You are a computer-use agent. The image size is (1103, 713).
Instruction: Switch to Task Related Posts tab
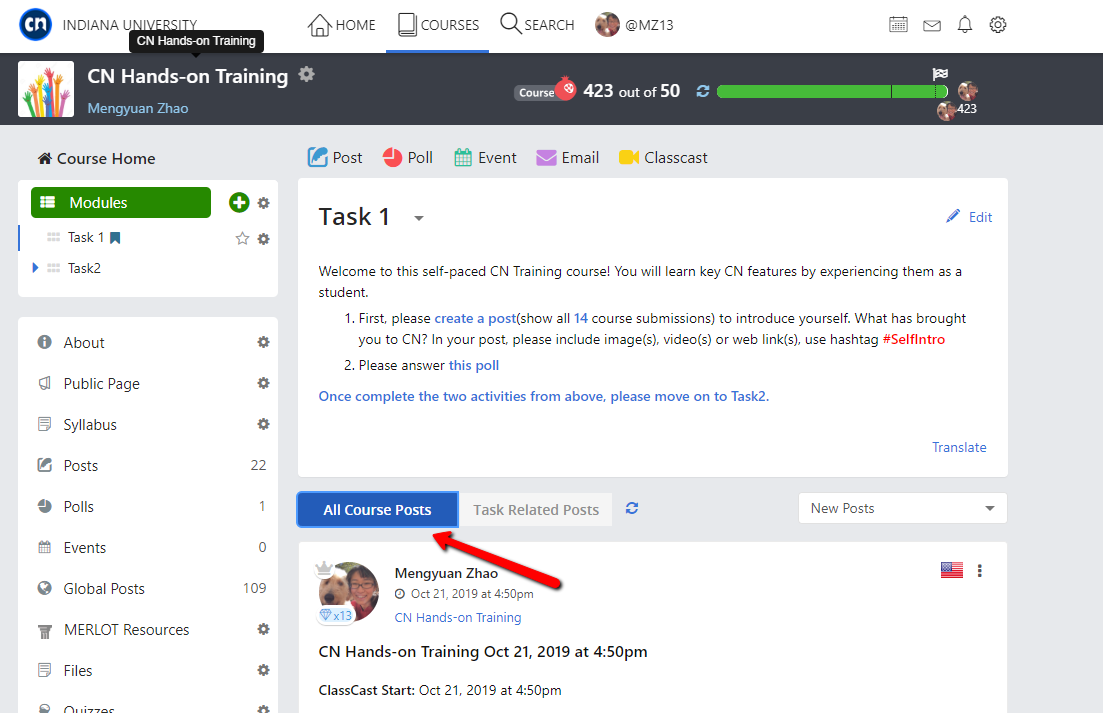pyautogui.click(x=536, y=510)
